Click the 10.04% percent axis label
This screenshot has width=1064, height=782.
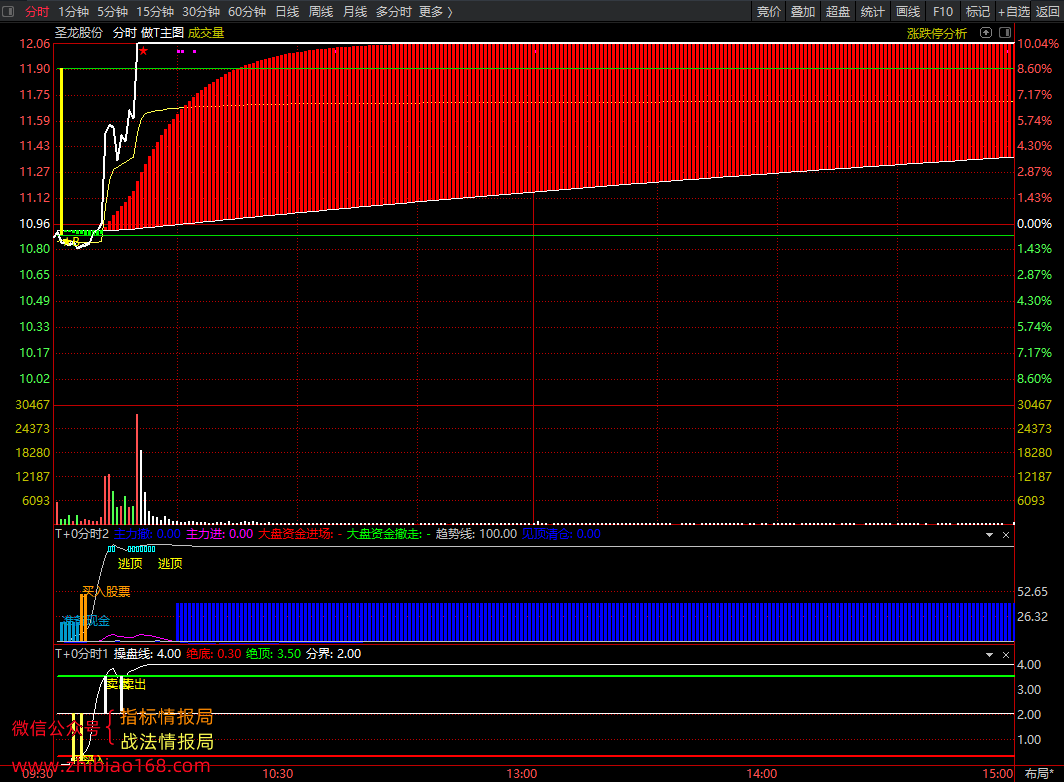pos(1038,43)
